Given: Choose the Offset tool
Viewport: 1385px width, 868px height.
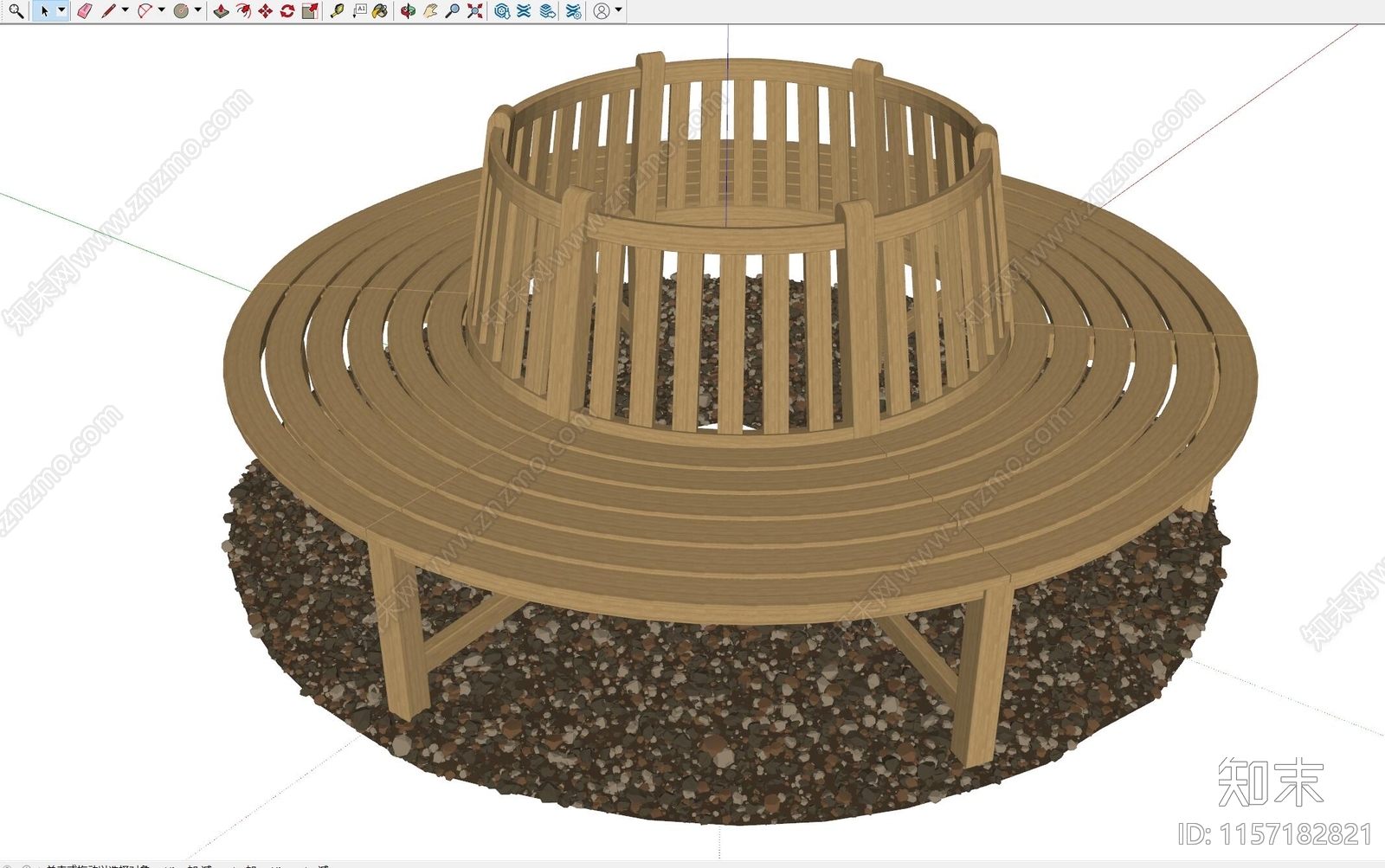Looking at the screenshot, I should (243, 11).
